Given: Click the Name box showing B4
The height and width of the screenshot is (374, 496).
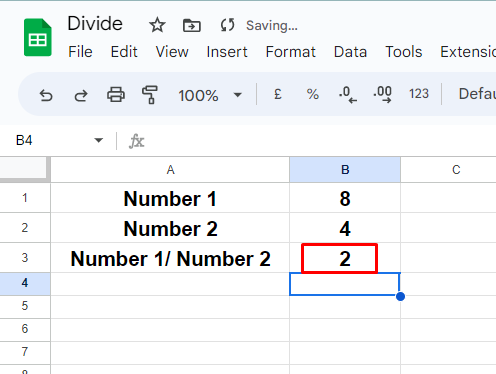Looking at the screenshot, I should click(24, 140).
